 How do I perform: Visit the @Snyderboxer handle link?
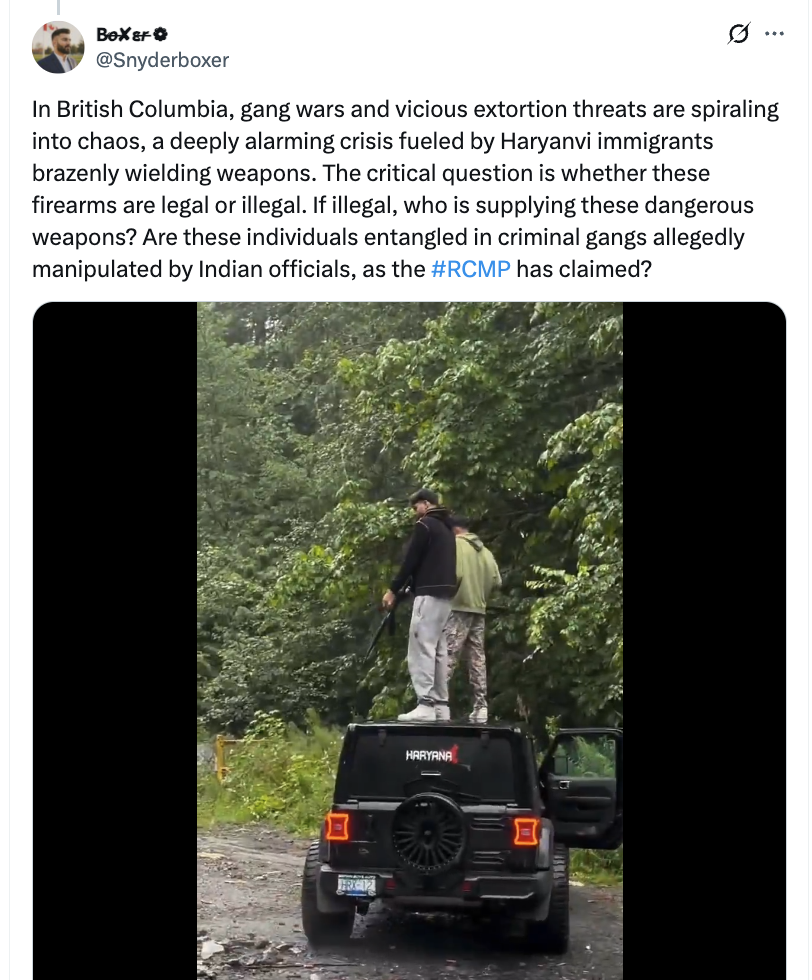tap(163, 60)
